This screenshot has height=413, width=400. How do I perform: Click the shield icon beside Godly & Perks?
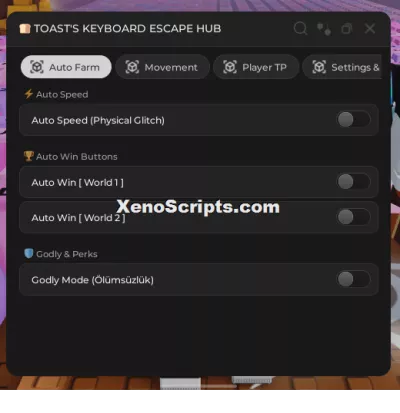(29, 254)
